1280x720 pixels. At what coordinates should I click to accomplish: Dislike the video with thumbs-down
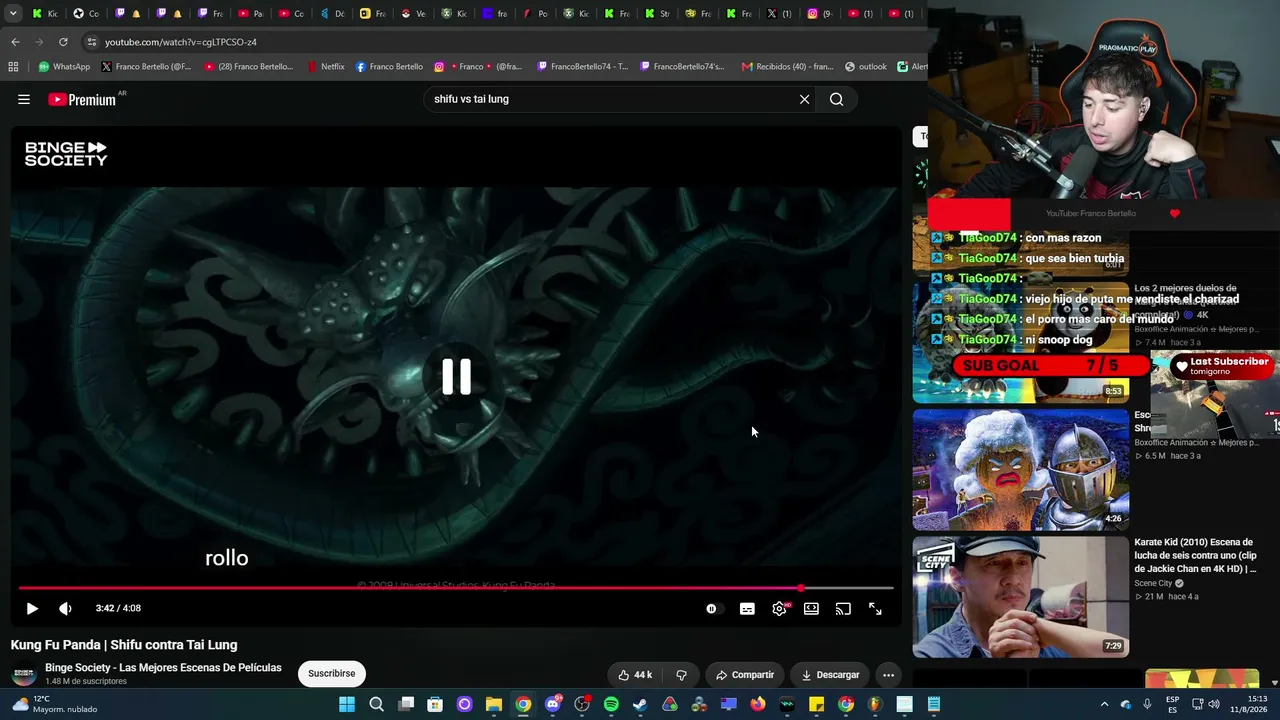click(x=681, y=675)
